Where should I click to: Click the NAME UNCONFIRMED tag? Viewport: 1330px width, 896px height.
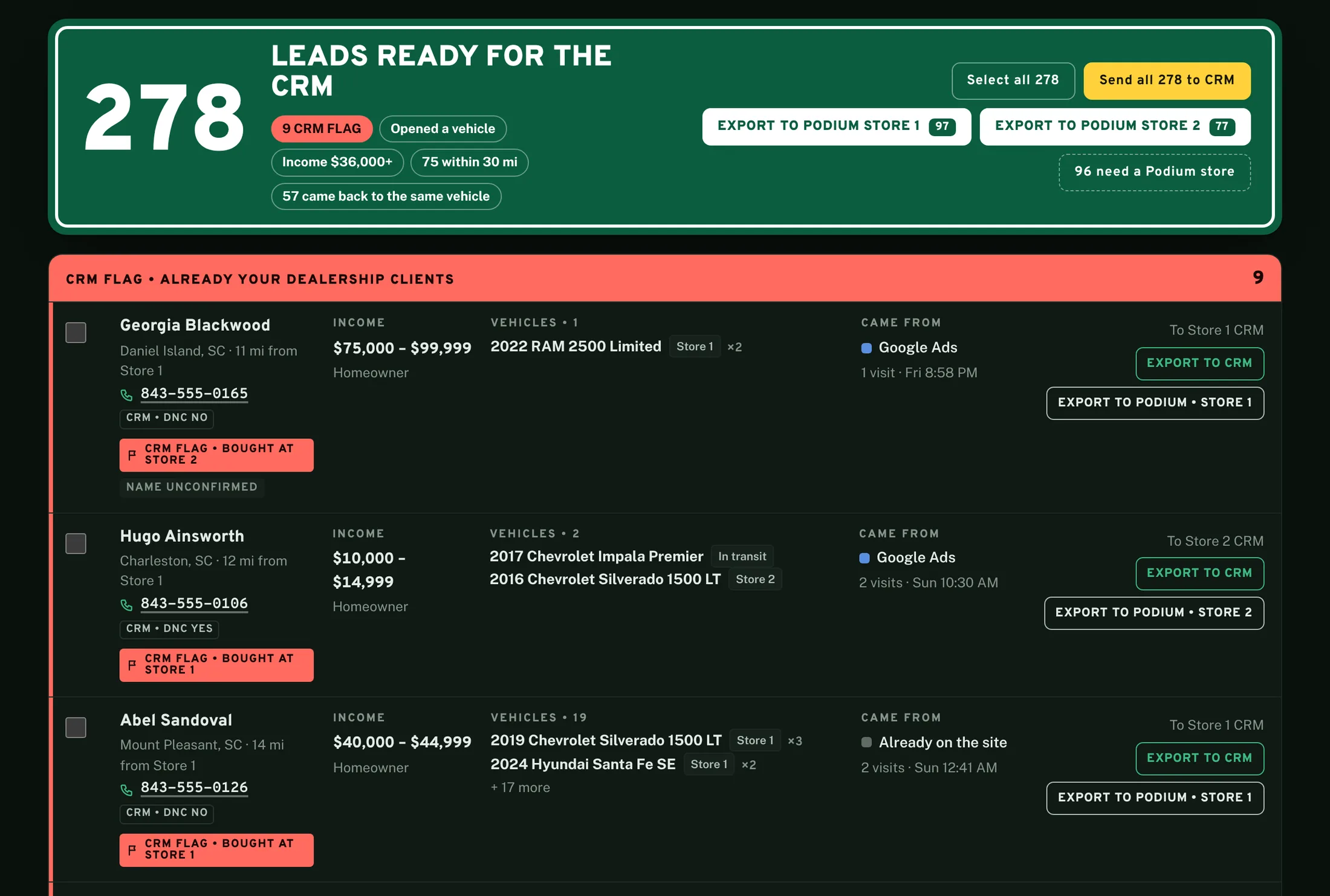pos(192,487)
